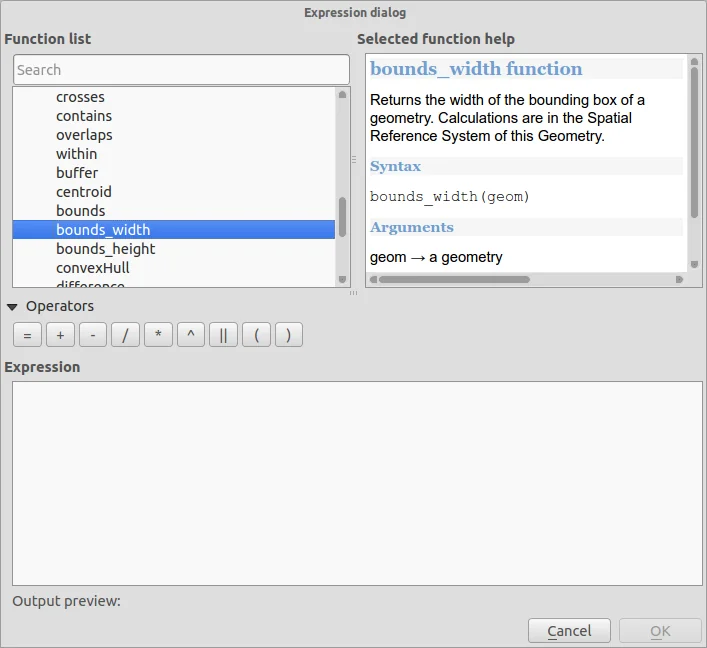
Task: Add the division slash operator
Action: (x=125, y=335)
